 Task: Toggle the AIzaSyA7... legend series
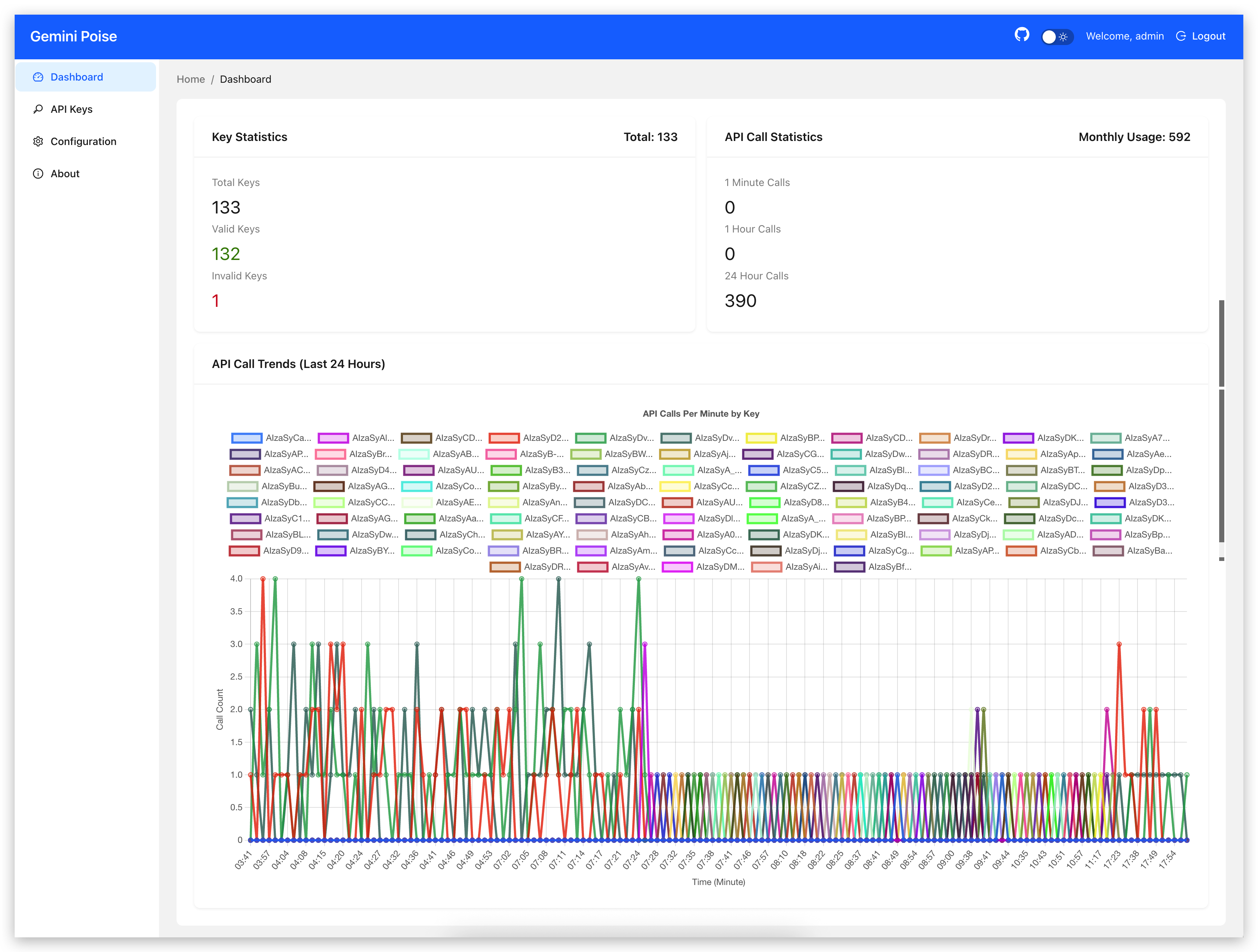(1130, 438)
